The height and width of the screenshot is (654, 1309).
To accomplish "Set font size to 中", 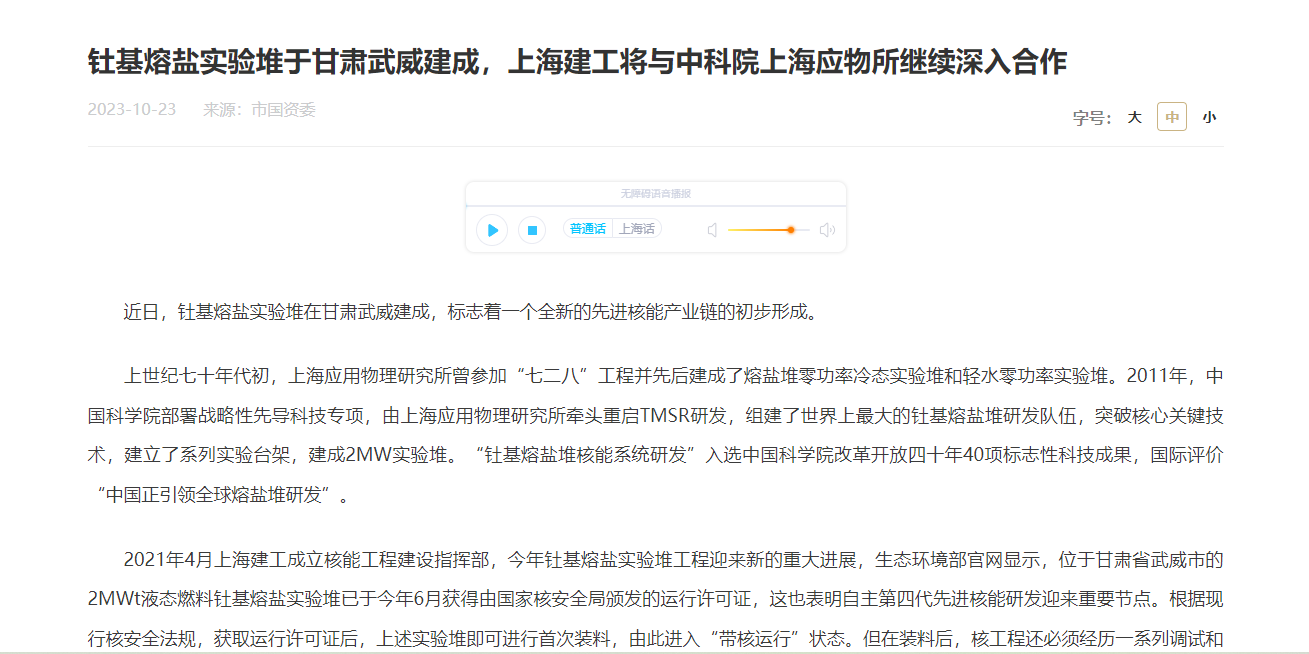I will (1172, 117).
